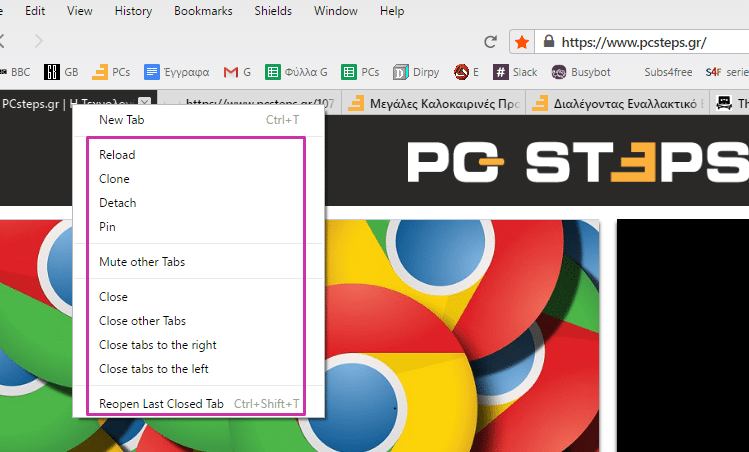Open the BBC bookmark
This screenshot has height=452, width=749.
tap(14, 72)
